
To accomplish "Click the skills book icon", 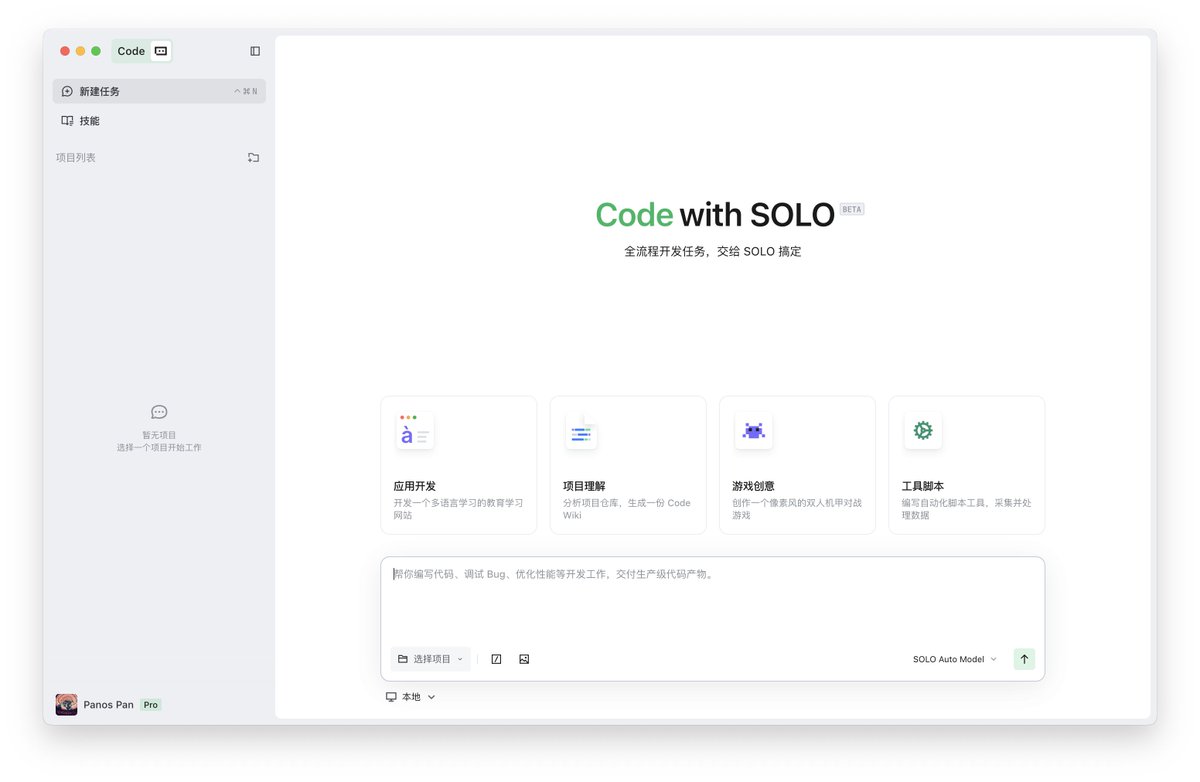I will click(67, 121).
